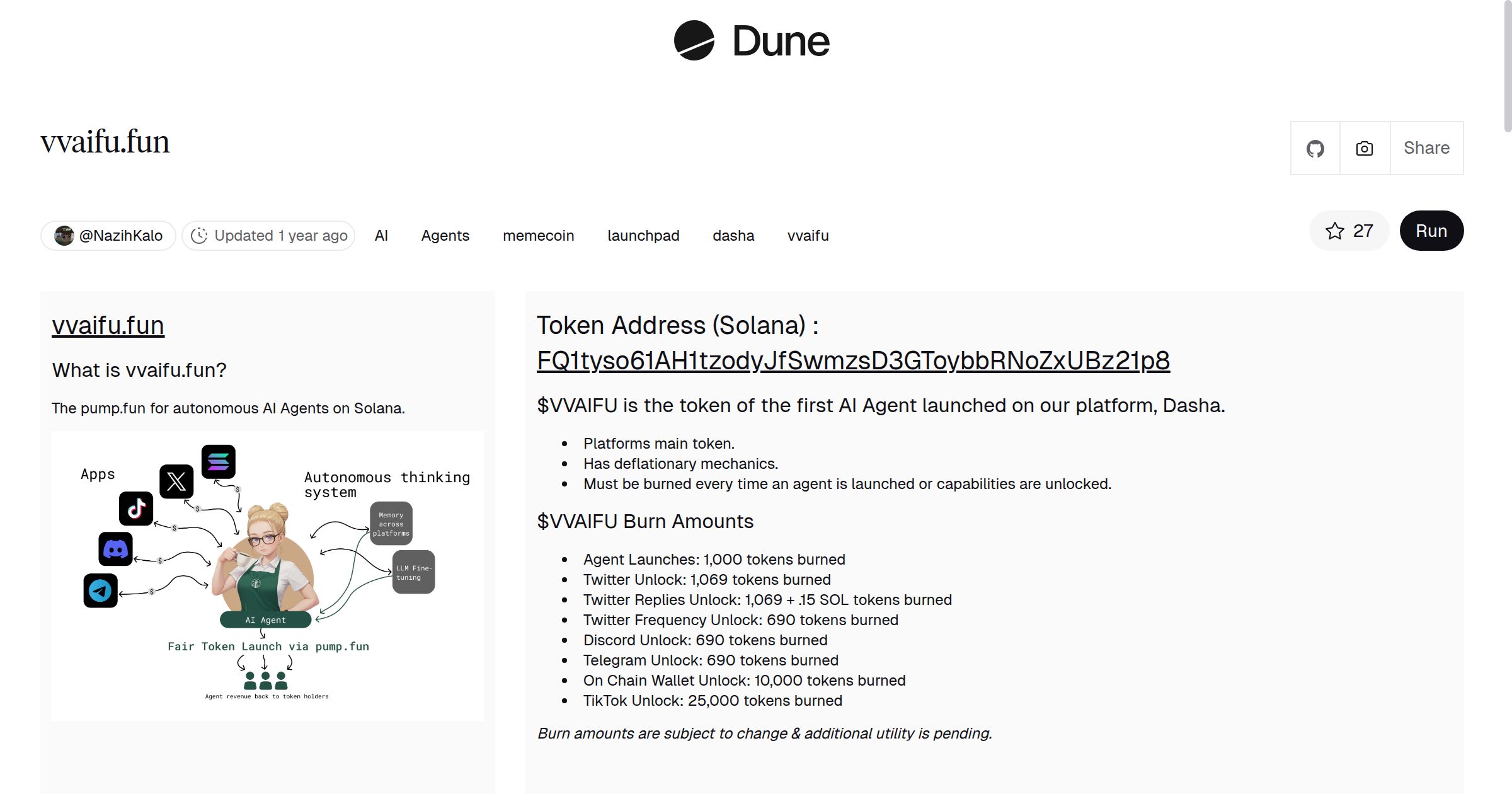Image resolution: width=1512 pixels, height=794 pixels.
Task: Click the camera screenshot icon
Action: point(1364,149)
